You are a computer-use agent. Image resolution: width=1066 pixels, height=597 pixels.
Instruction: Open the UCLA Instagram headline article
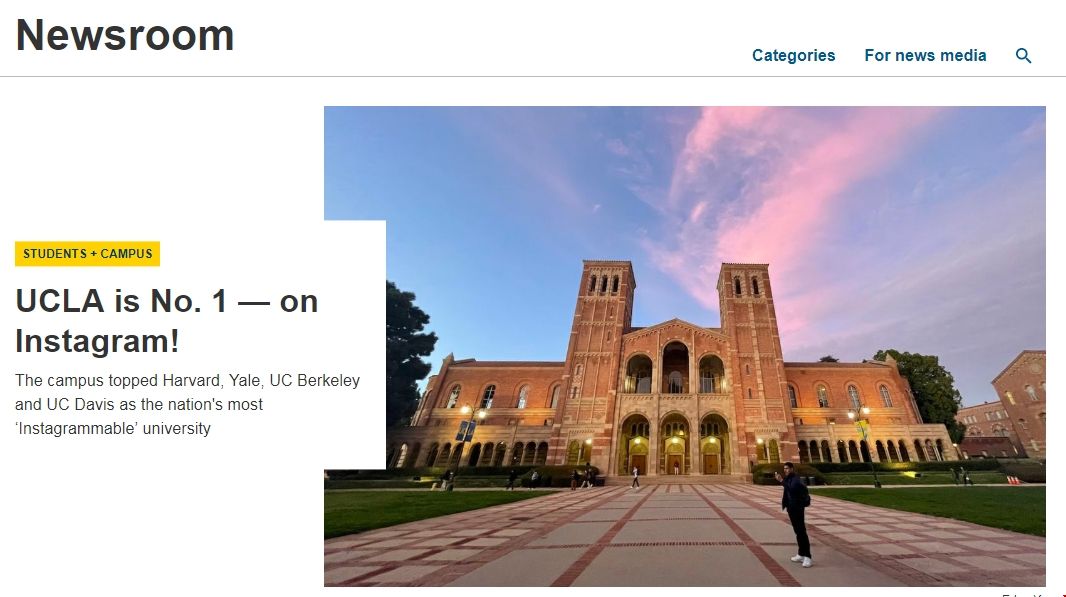pos(166,322)
